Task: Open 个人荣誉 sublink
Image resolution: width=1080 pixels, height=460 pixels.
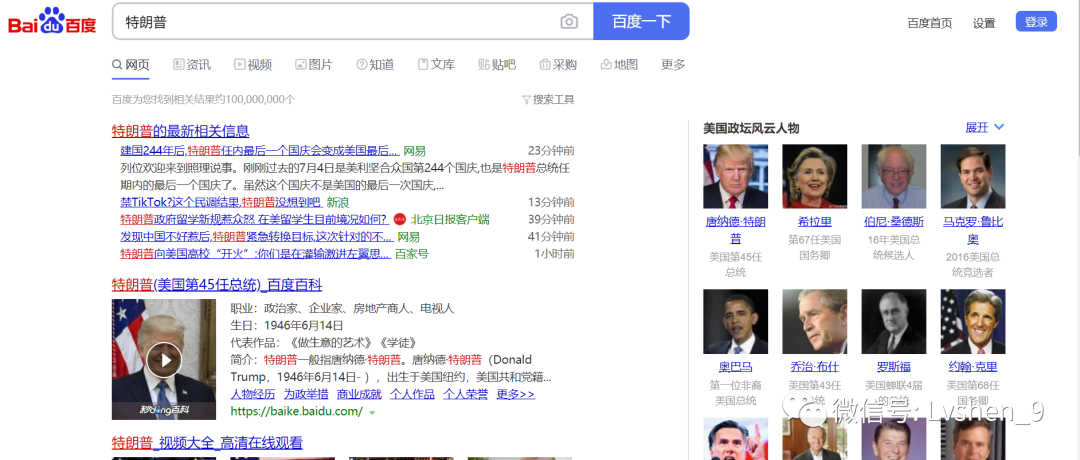Action: [x=465, y=395]
